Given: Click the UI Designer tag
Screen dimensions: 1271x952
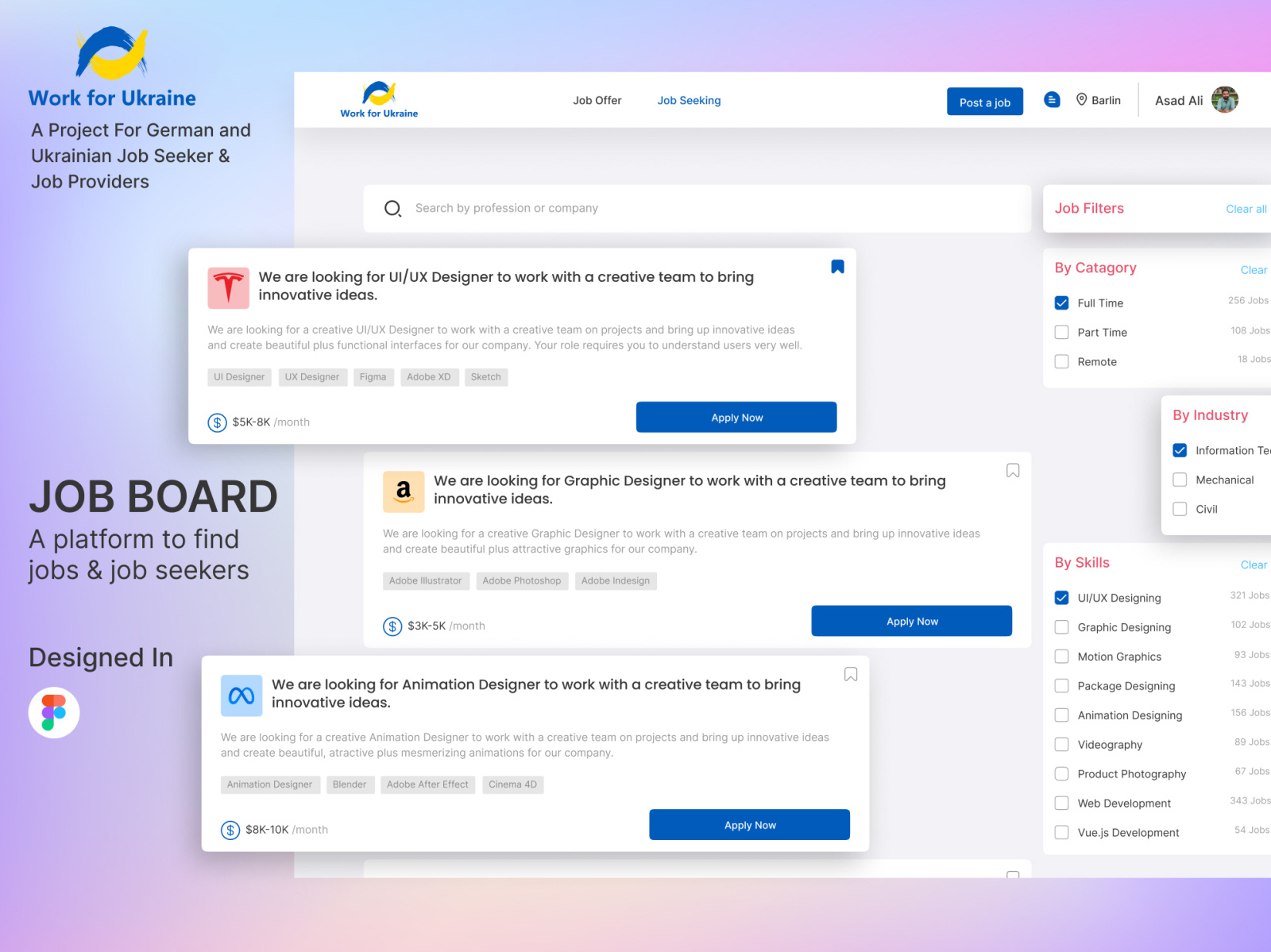Looking at the screenshot, I should pyautogui.click(x=239, y=377).
